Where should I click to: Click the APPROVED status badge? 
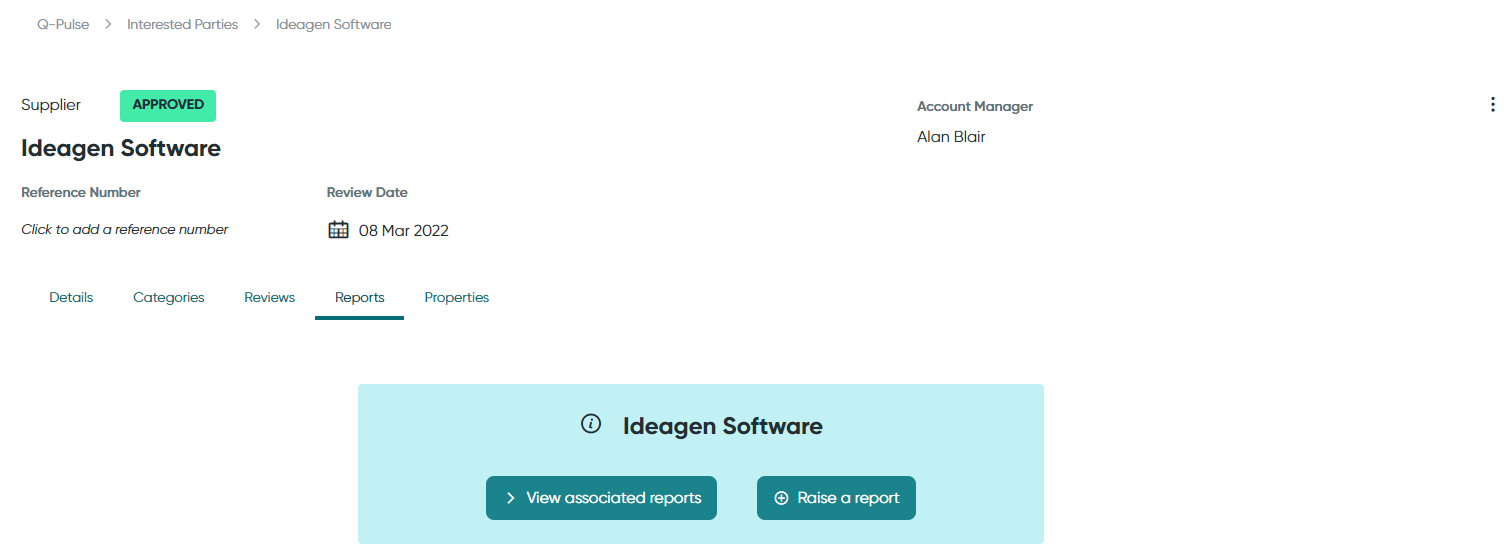(168, 105)
